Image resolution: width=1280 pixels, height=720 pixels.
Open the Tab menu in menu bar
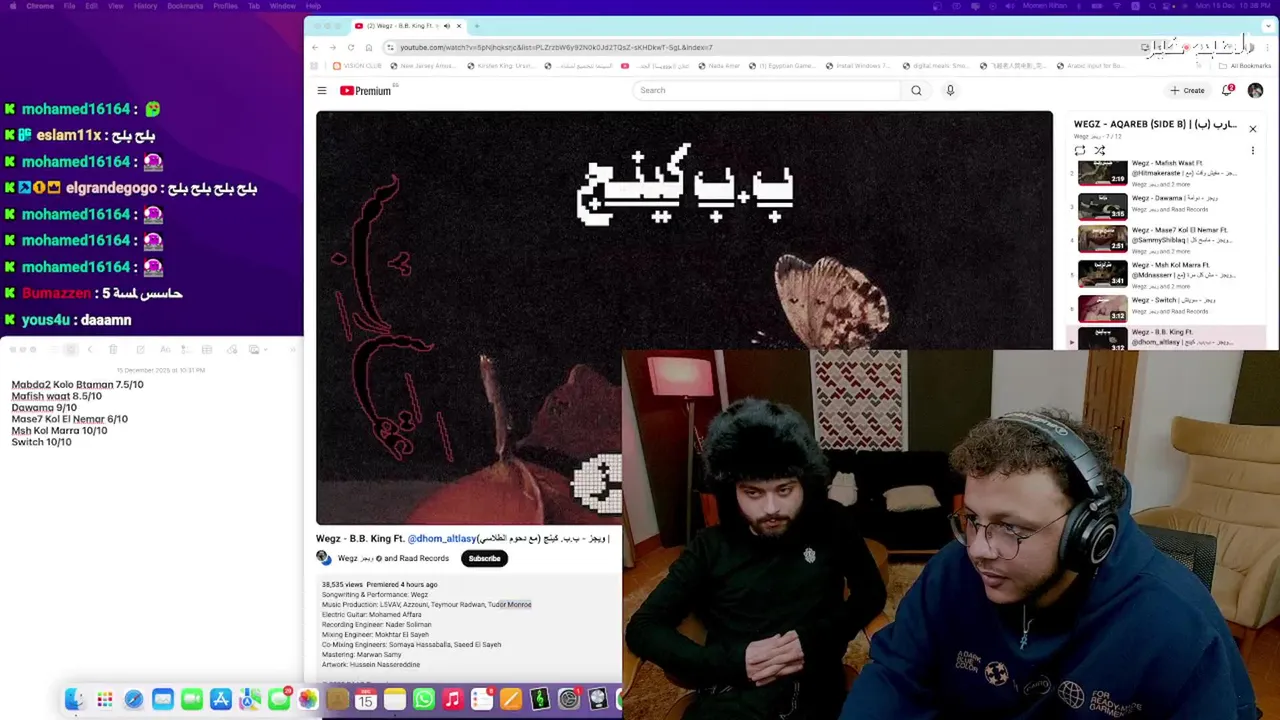click(x=254, y=6)
